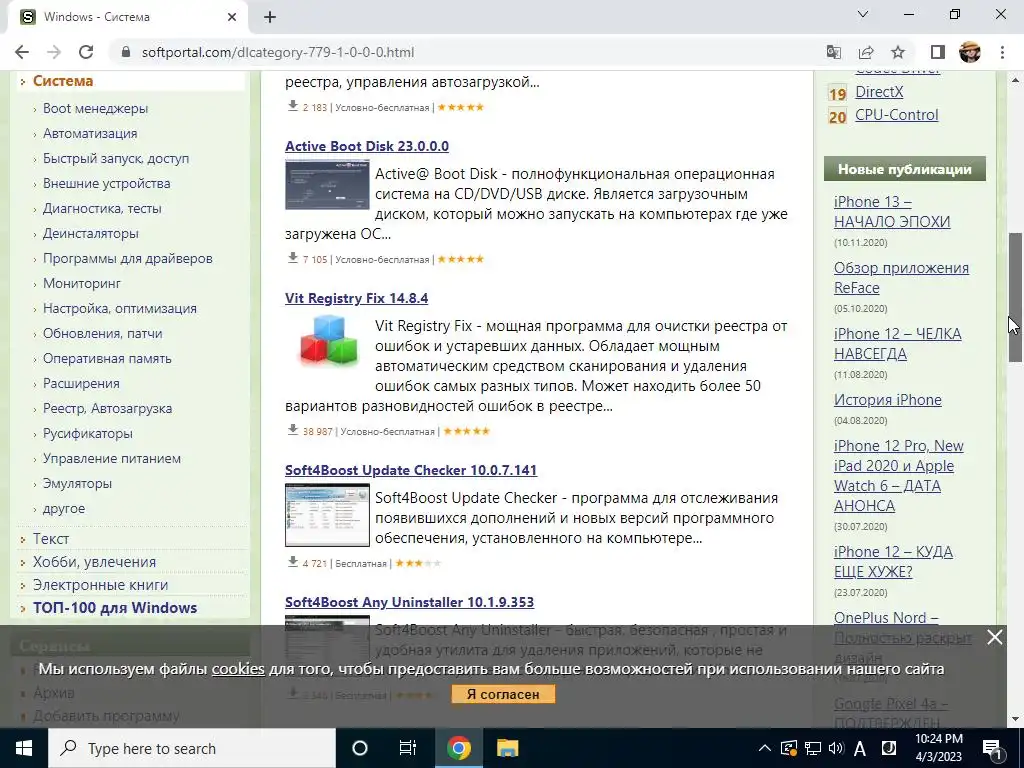1024x768 pixels.
Task: Open Обзор приложения ReFace article
Action: (x=901, y=278)
